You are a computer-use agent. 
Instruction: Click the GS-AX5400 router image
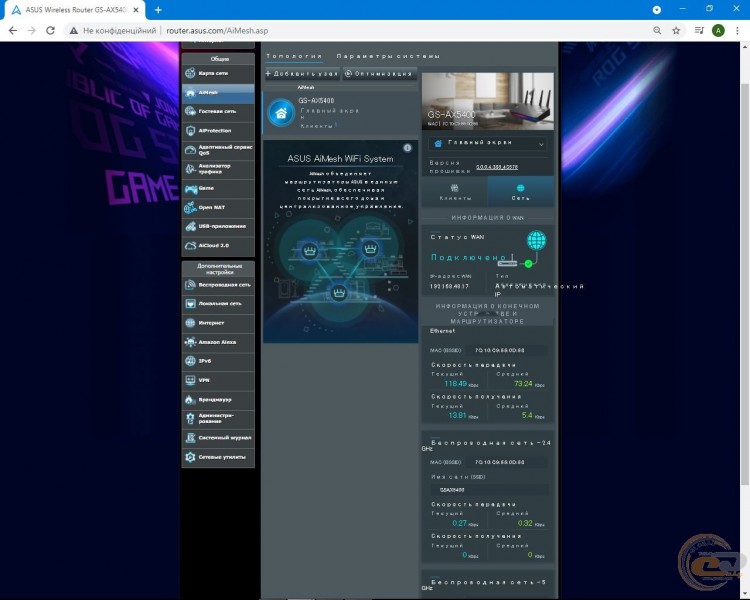tap(487, 101)
